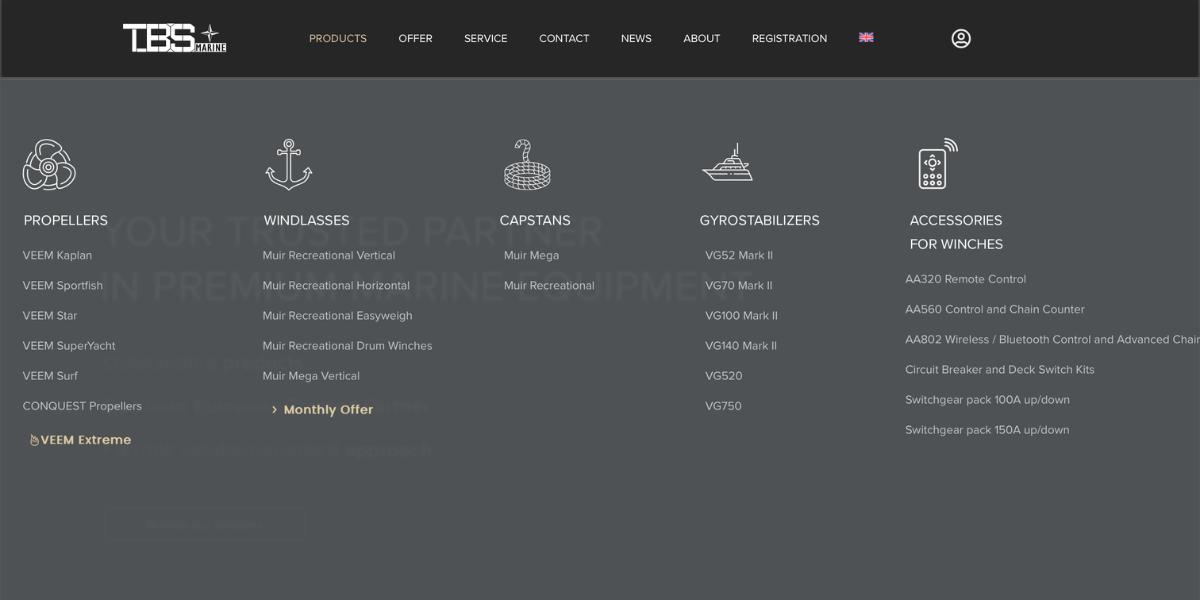Select Switchgear pack 150A up/down

coord(987,430)
